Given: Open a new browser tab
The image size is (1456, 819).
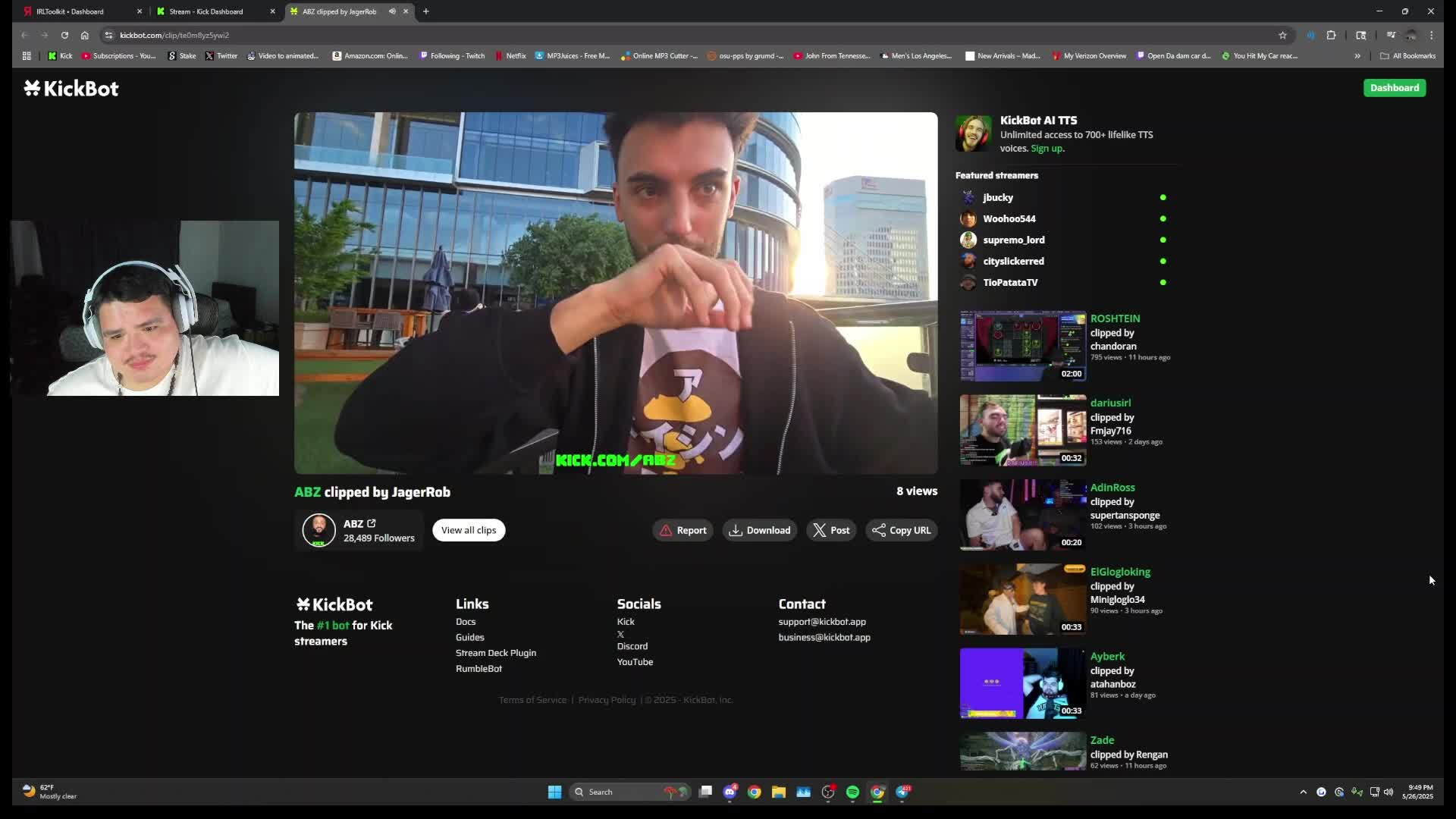Looking at the screenshot, I should coord(426,11).
